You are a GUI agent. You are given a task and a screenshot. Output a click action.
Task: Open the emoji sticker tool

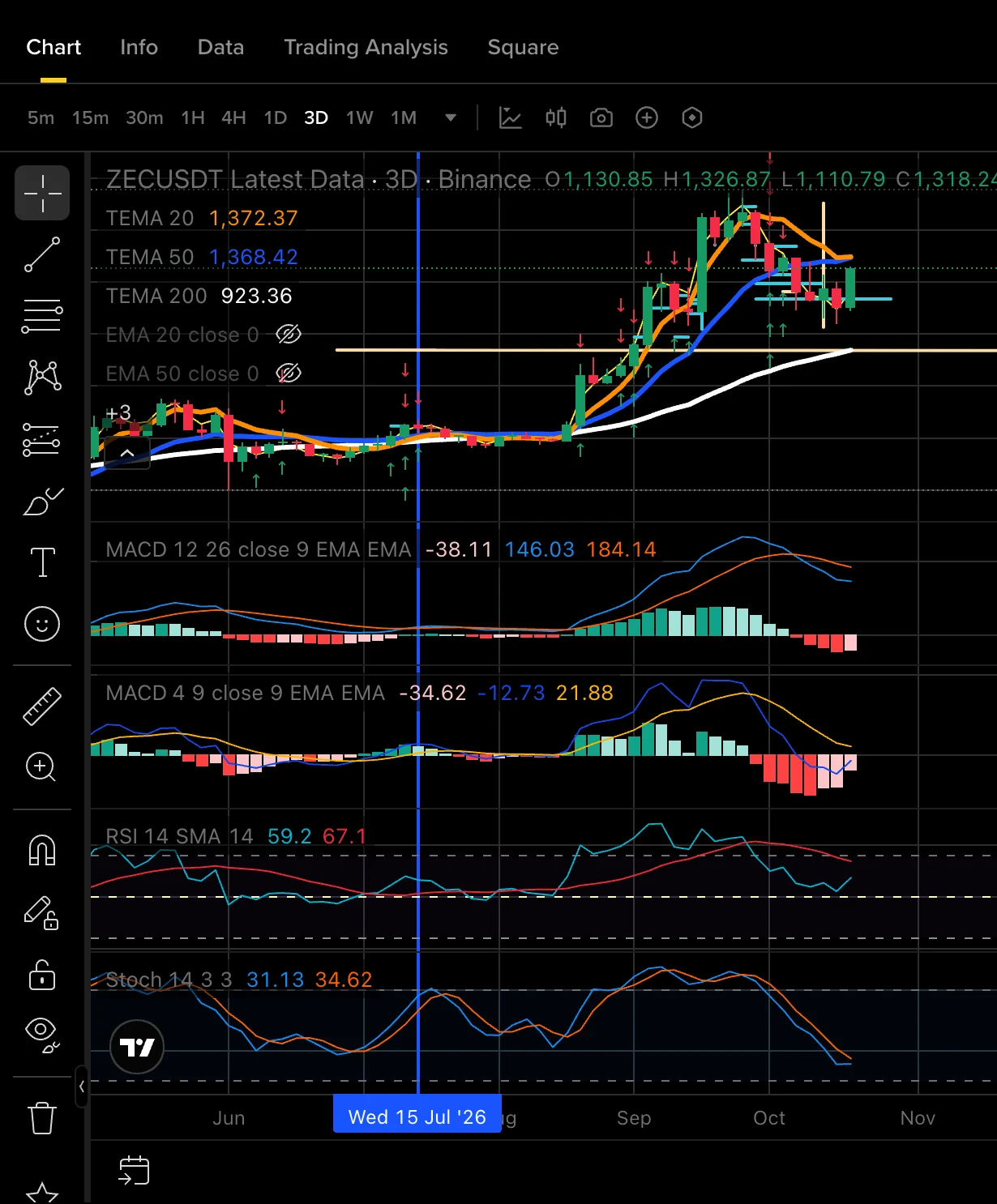[42, 624]
